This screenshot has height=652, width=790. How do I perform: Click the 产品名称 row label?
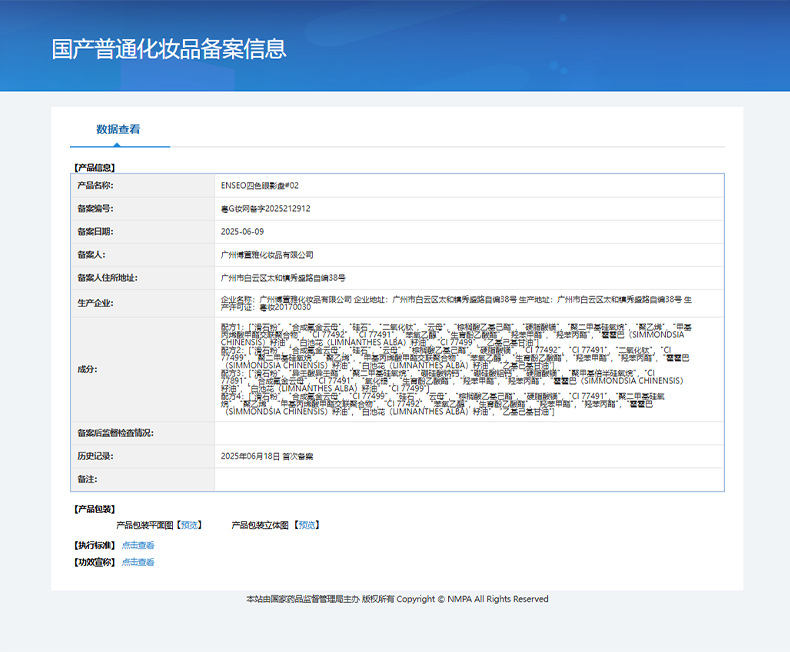coord(95,185)
